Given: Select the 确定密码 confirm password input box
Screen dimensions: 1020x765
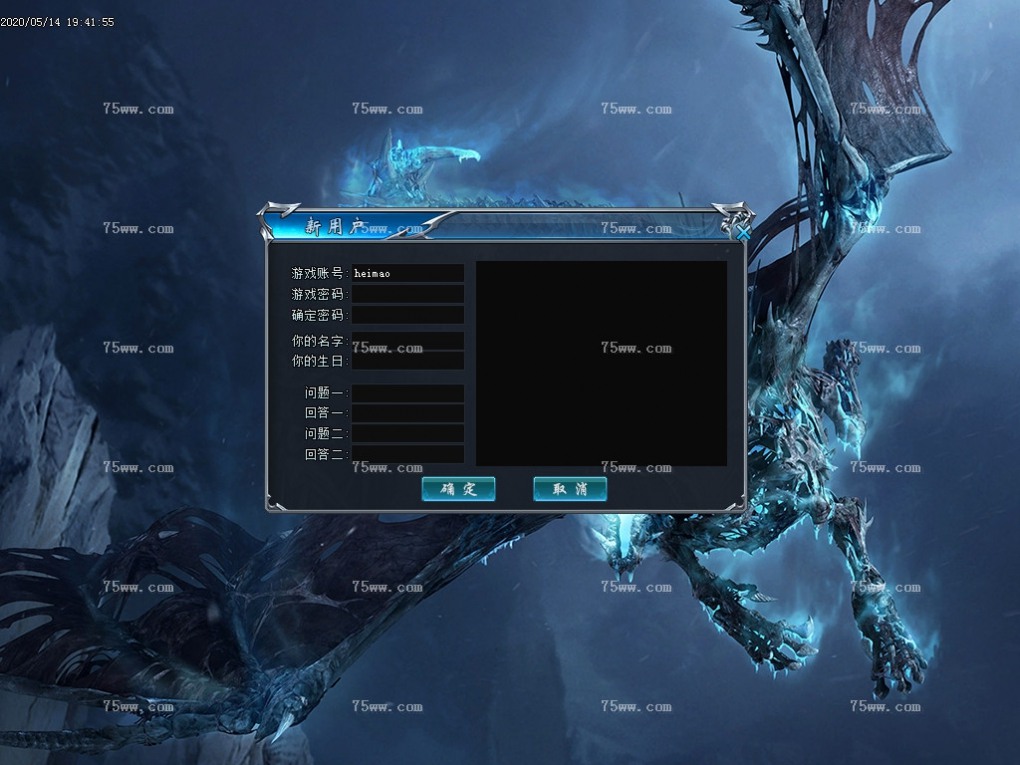Looking at the screenshot, I should [407, 315].
